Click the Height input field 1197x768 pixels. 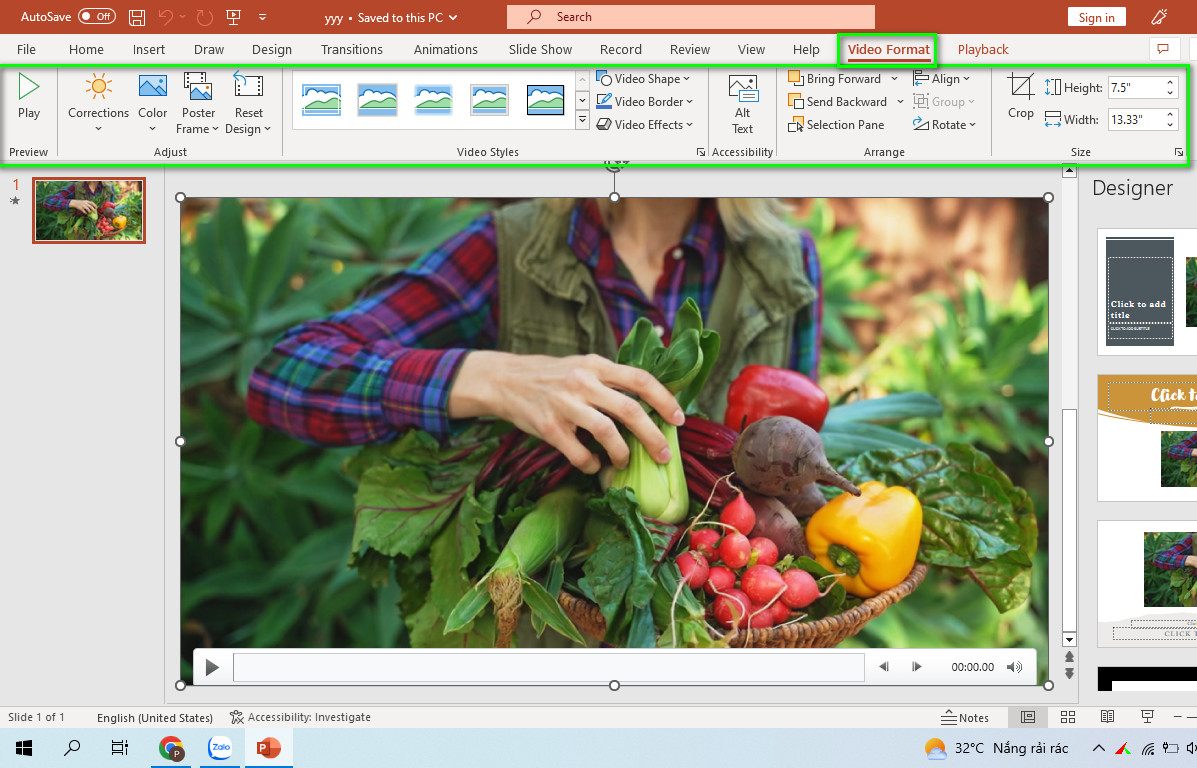pyautogui.click(x=1136, y=88)
